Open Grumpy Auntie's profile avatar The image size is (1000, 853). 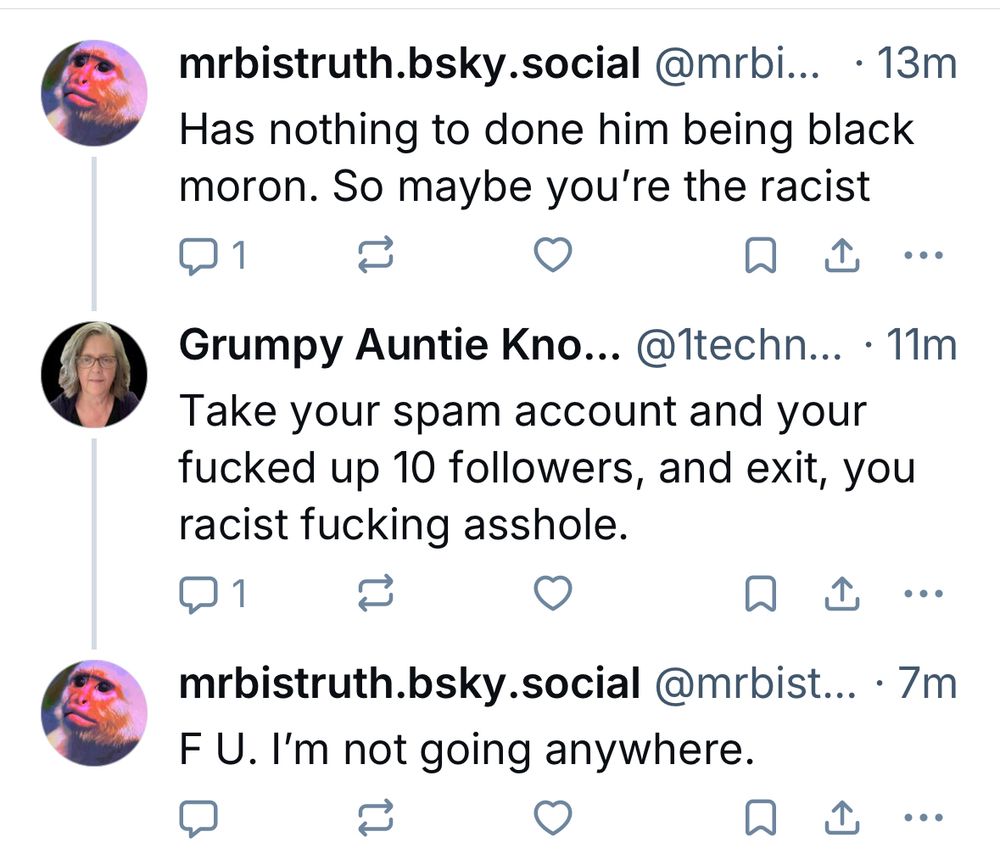(94, 374)
